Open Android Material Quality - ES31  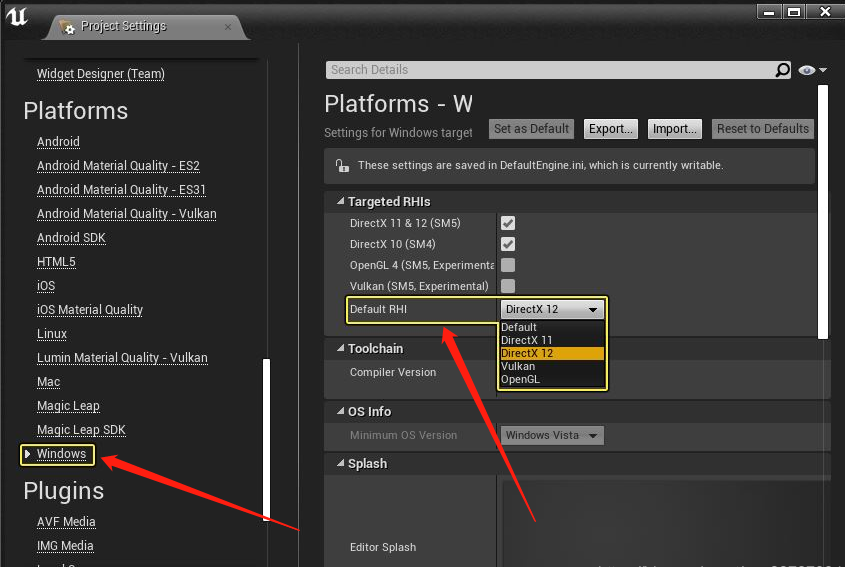121,190
